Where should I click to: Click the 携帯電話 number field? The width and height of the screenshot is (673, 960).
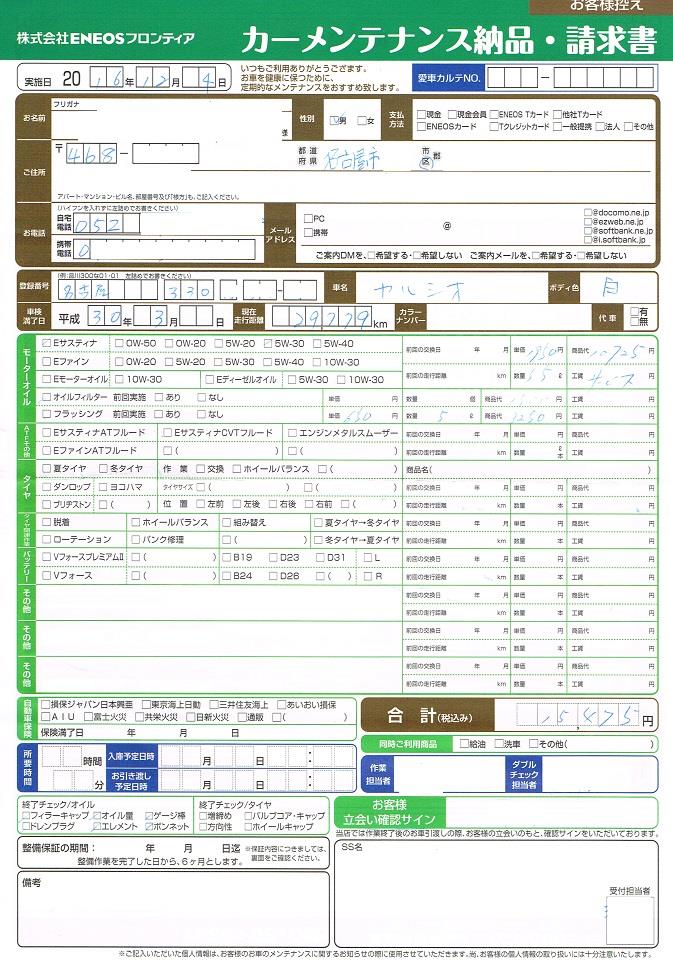(164, 250)
